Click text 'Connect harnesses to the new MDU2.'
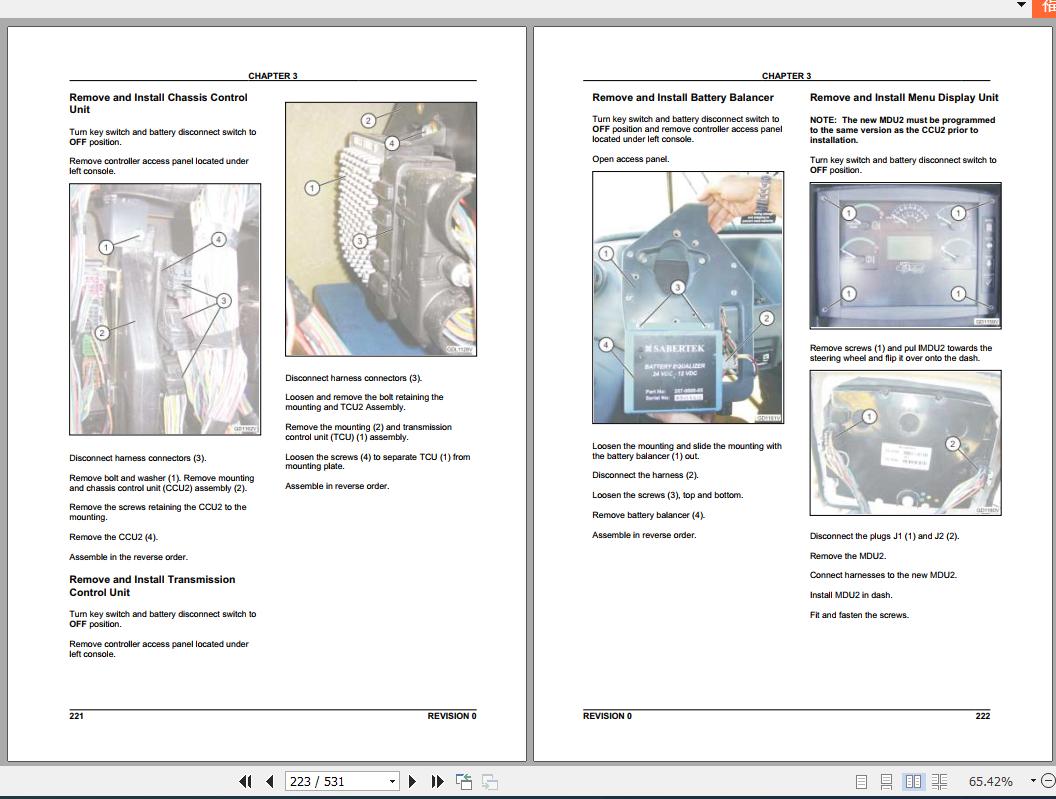 (883, 575)
